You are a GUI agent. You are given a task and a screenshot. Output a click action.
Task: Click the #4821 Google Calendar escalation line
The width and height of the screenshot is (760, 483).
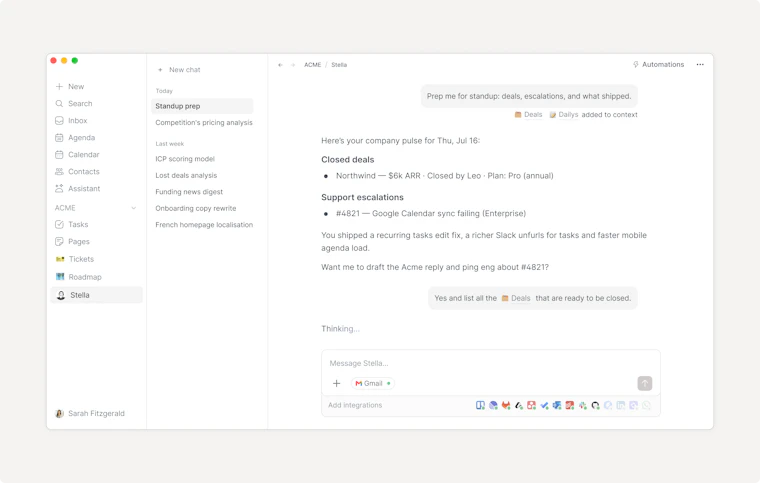pyautogui.click(x=430, y=214)
